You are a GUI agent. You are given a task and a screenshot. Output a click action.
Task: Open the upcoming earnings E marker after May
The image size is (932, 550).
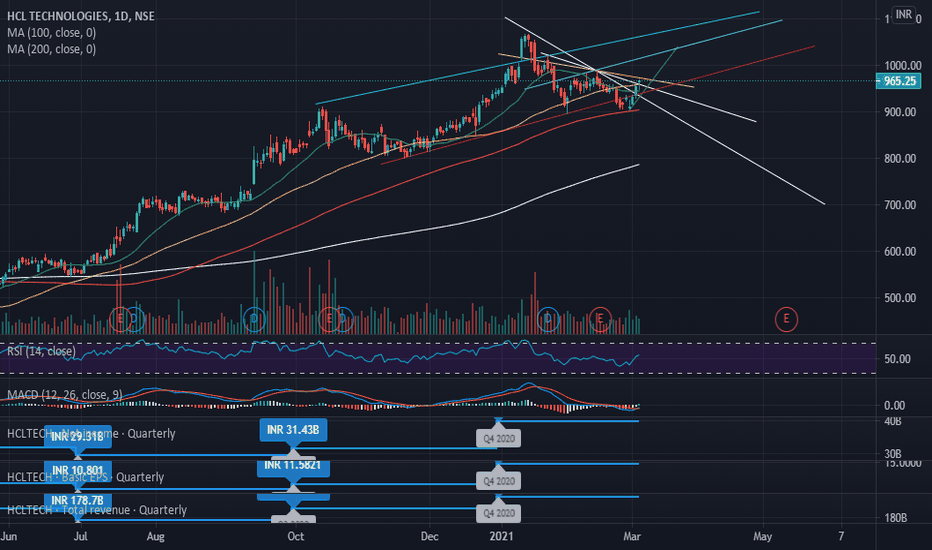click(x=786, y=319)
